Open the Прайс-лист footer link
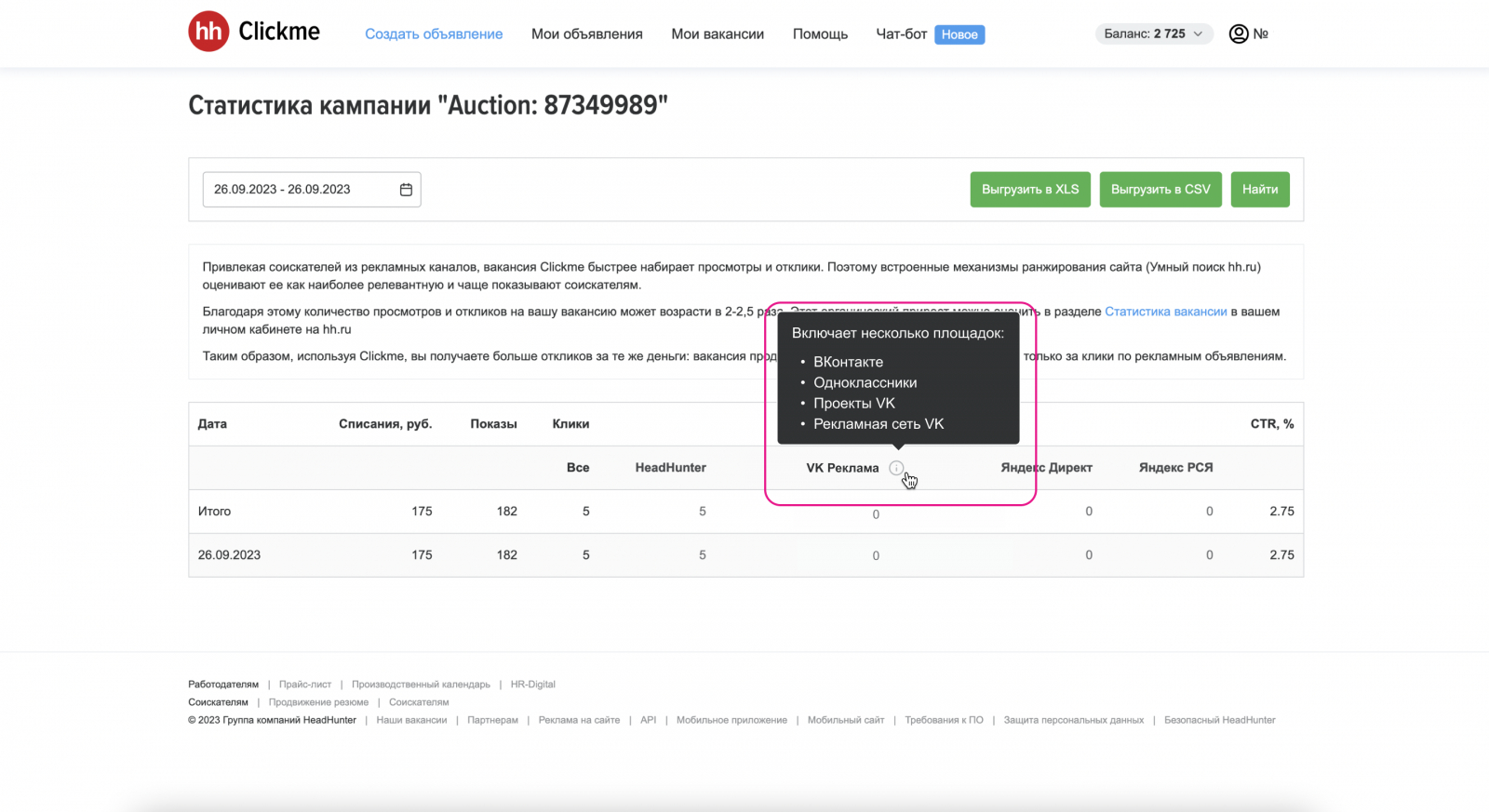This screenshot has width=1489, height=812. 305,685
